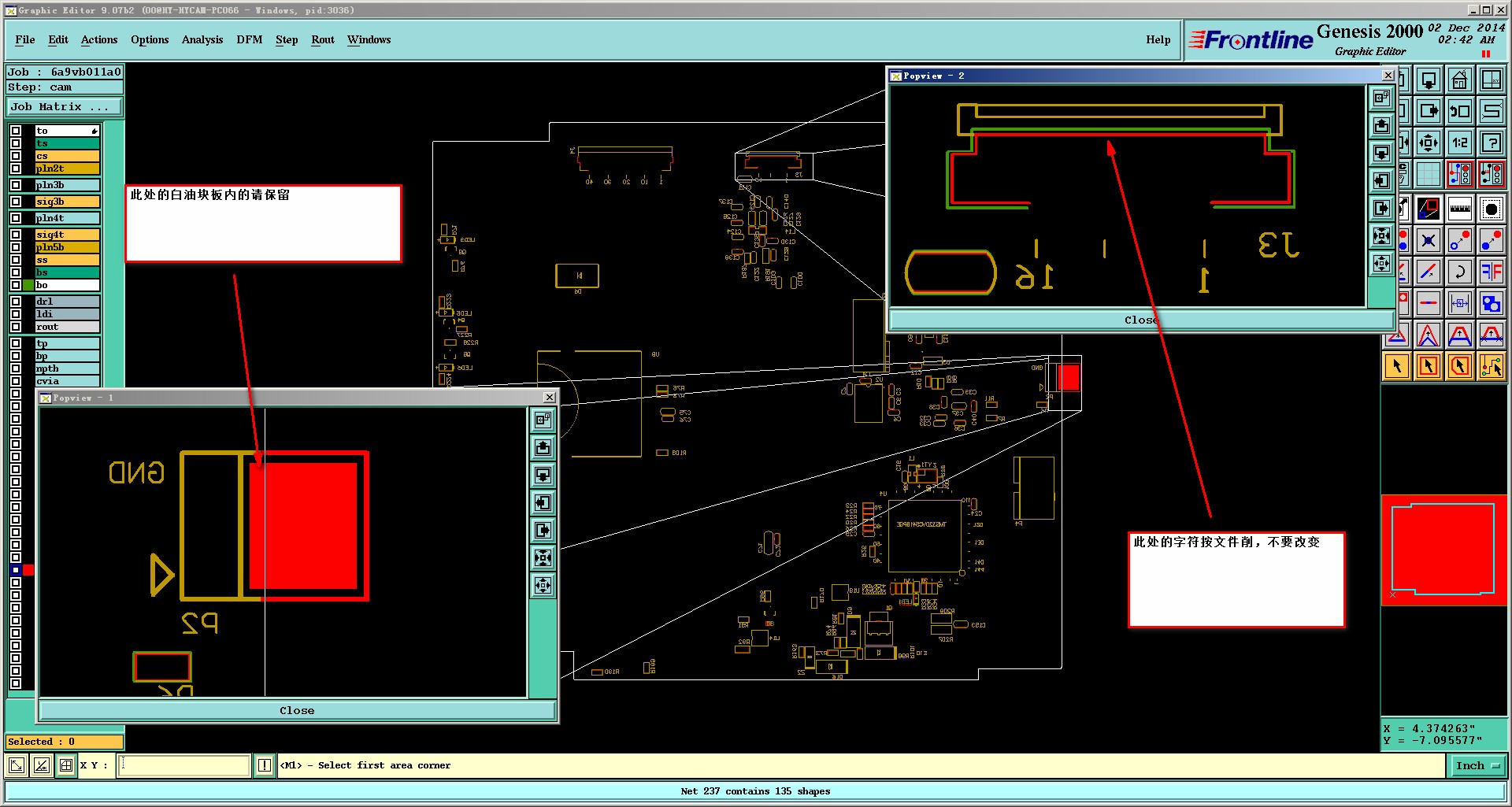Click pan left icon in Popview 2
The height and width of the screenshot is (807, 1512).
pyautogui.click(x=1381, y=180)
